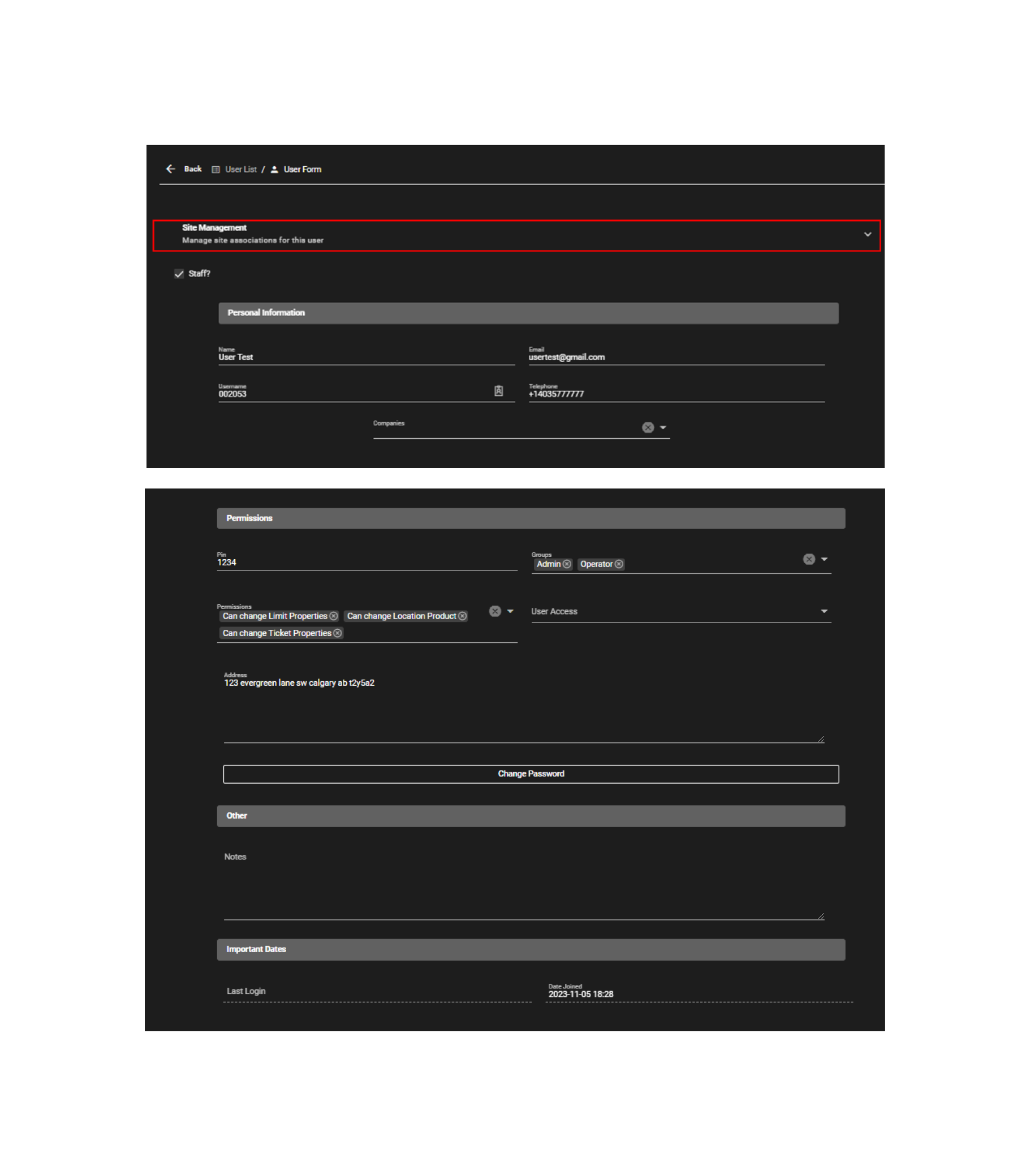Click the Address field resize handle
1030x1176 pixels.
(821, 740)
